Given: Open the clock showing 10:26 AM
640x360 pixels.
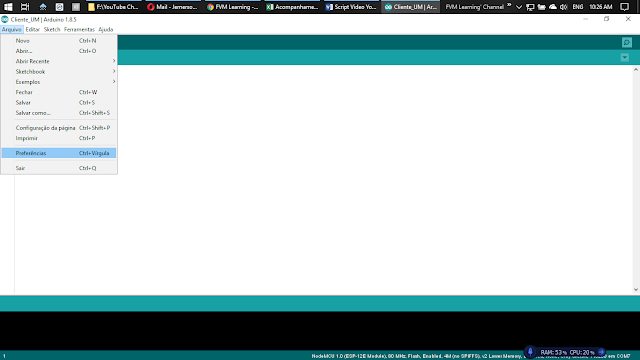Looking at the screenshot, I should tap(600, 7).
